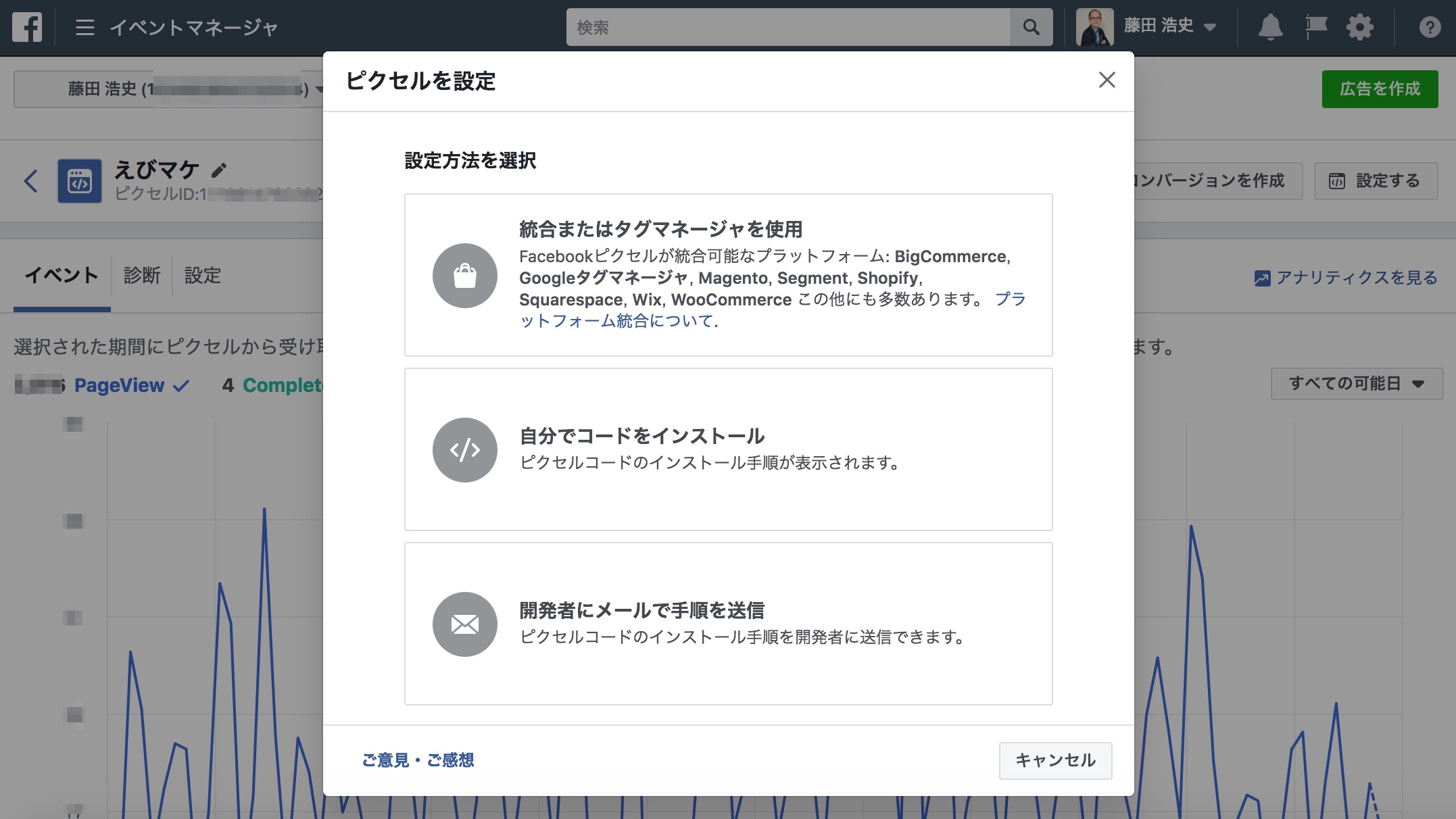Open the Facebook home logo
This screenshot has width=1456, height=819.
(27, 27)
